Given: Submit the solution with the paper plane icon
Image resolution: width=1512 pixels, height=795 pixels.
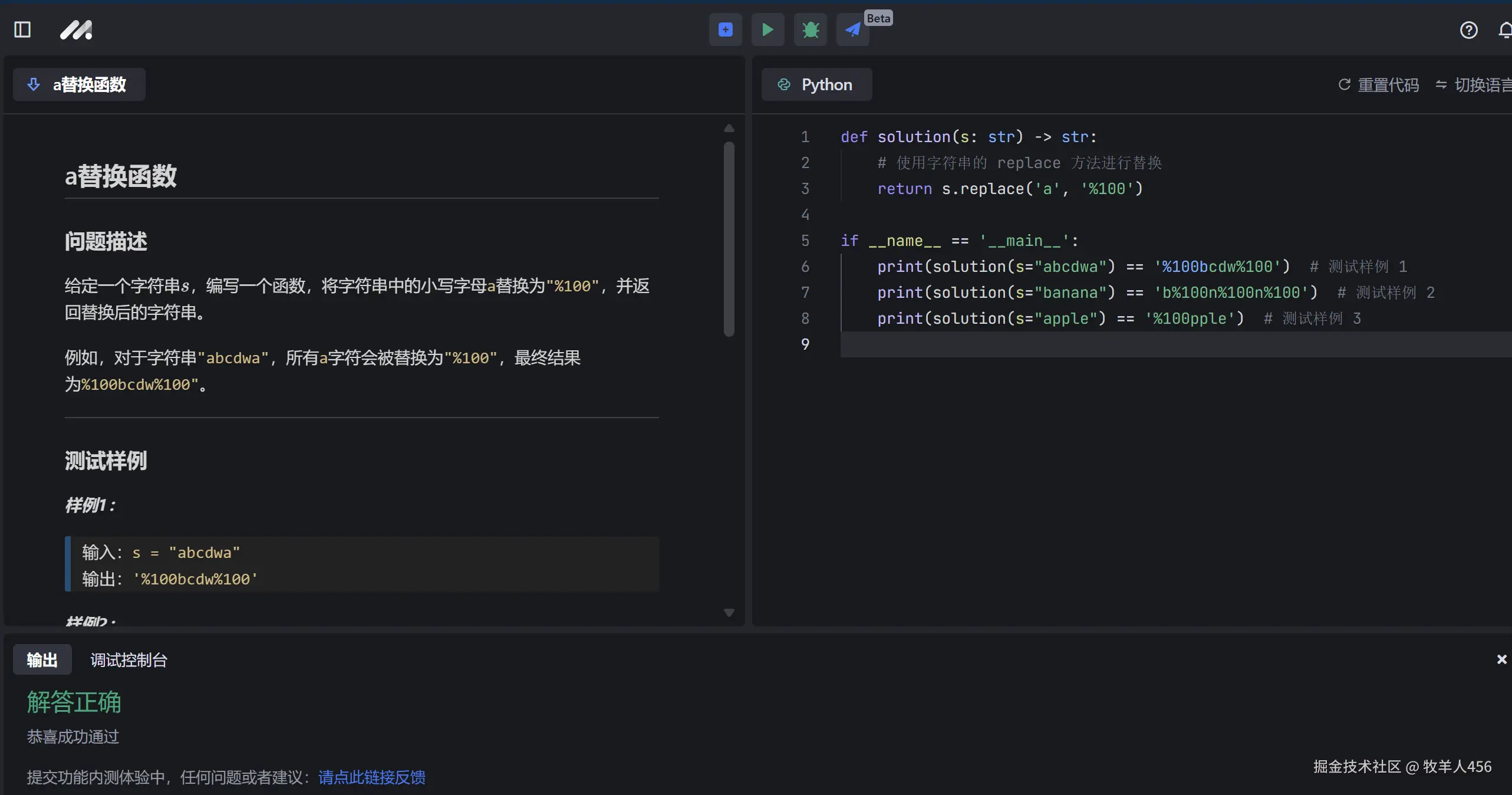Looking at the screenshot, I should pos(852,29).
